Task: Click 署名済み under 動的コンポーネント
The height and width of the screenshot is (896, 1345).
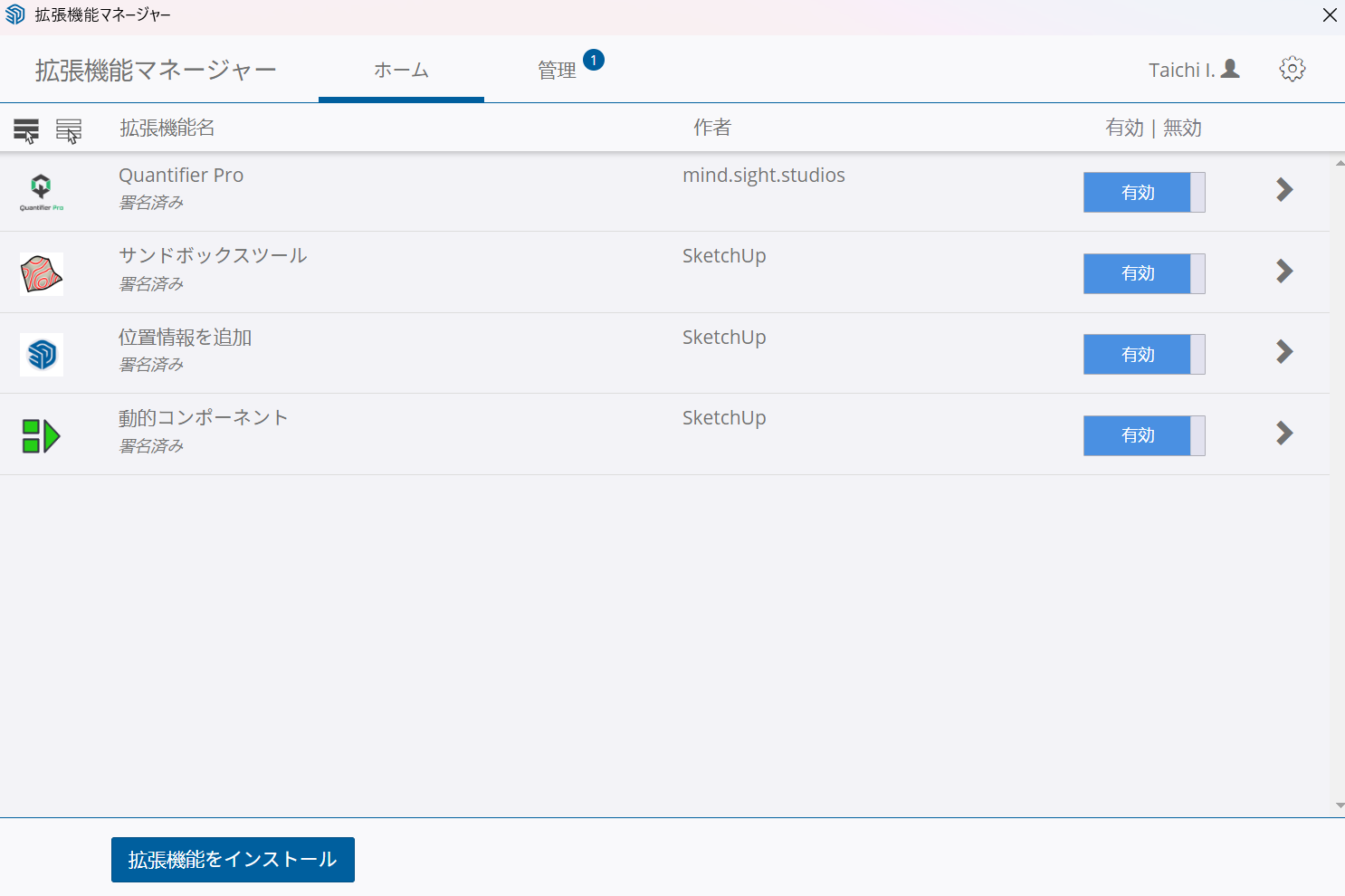Action: click(x=151, y=446)
